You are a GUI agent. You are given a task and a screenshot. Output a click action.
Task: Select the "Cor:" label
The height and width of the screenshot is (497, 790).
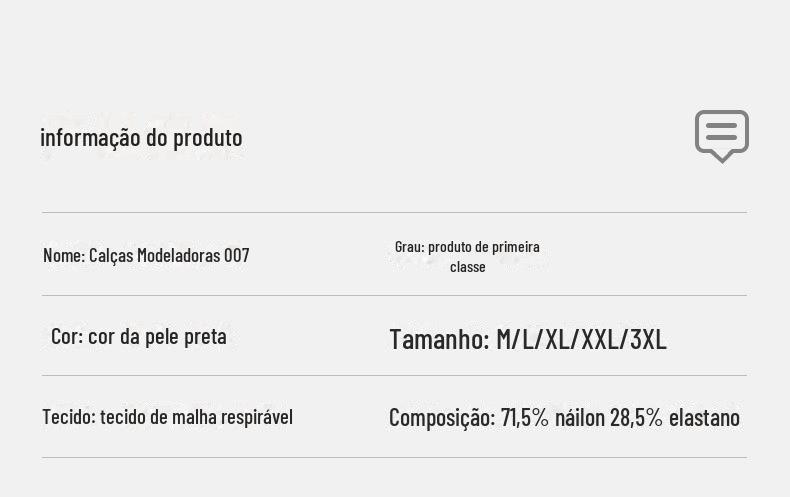click(67, 336)
